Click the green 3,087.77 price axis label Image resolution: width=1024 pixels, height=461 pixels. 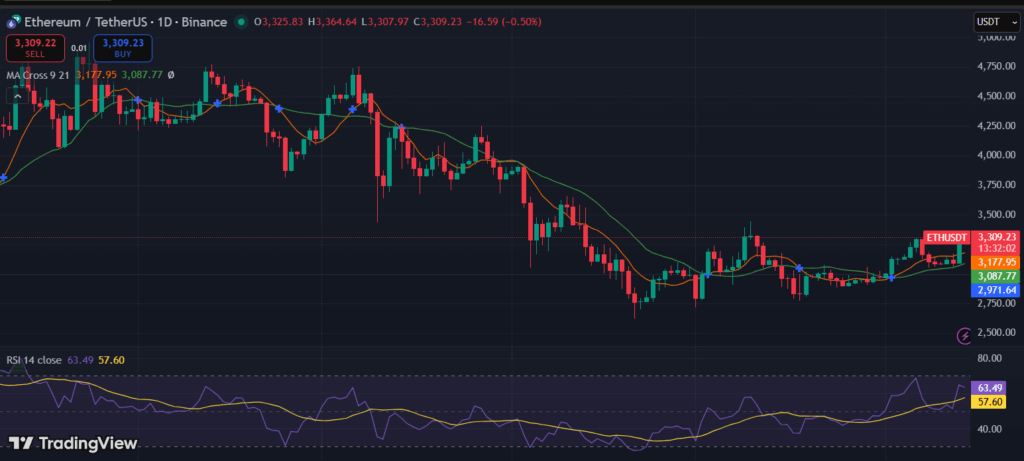click(x=997, y=276)
